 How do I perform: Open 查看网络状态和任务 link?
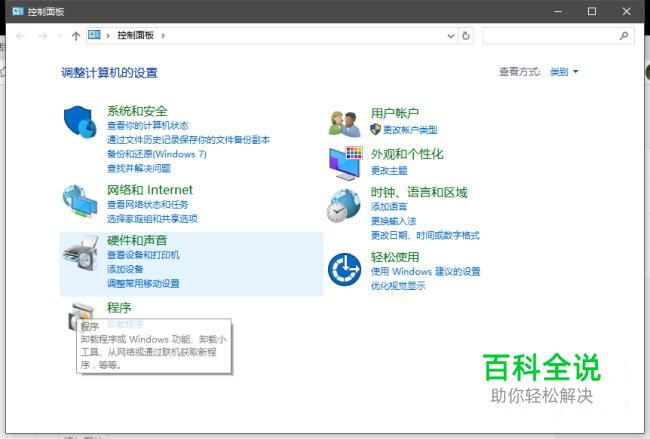pos(148,204)
